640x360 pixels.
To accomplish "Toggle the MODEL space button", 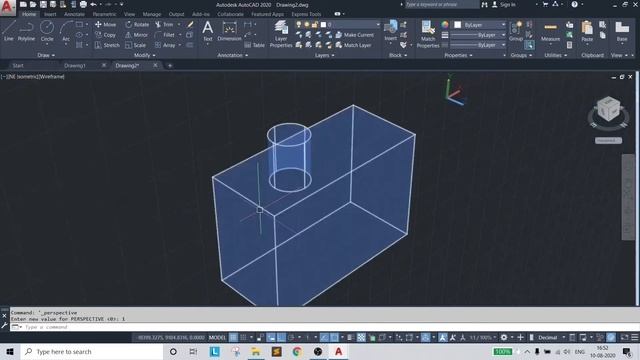I will (x=217, y=338).
